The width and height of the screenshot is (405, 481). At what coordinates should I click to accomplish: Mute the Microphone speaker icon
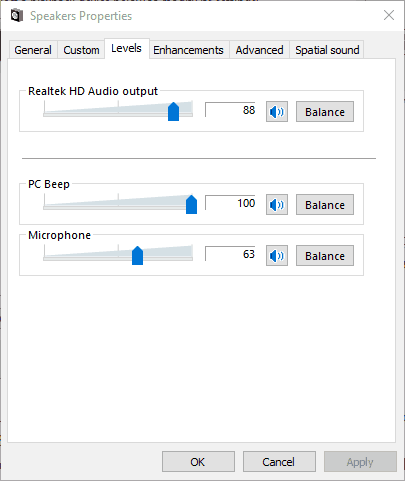277,256
